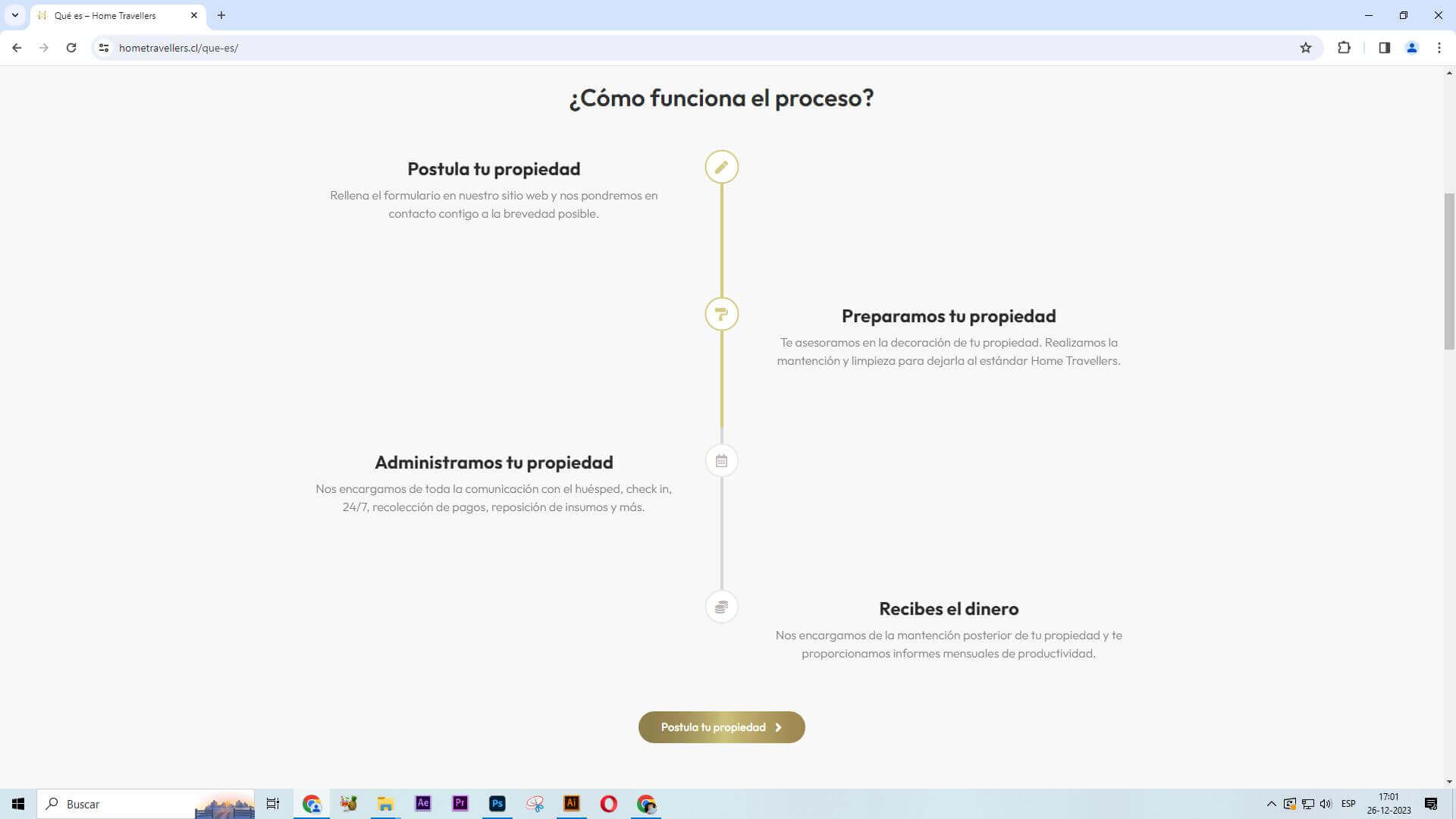View site information icon in address bar

pos(104,48)
